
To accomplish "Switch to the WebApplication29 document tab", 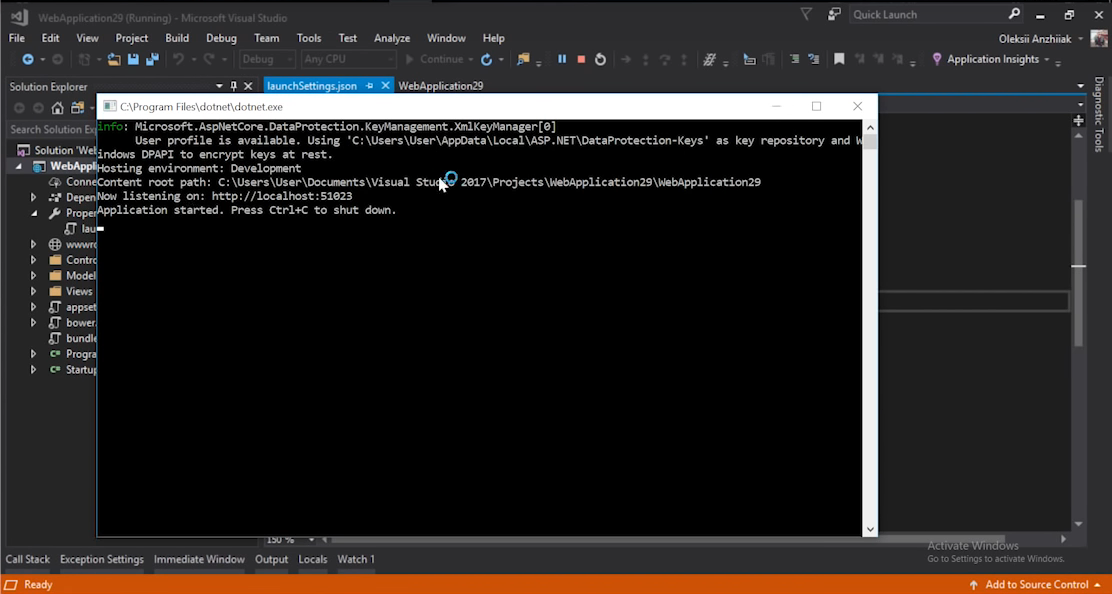I will [440, 86].
